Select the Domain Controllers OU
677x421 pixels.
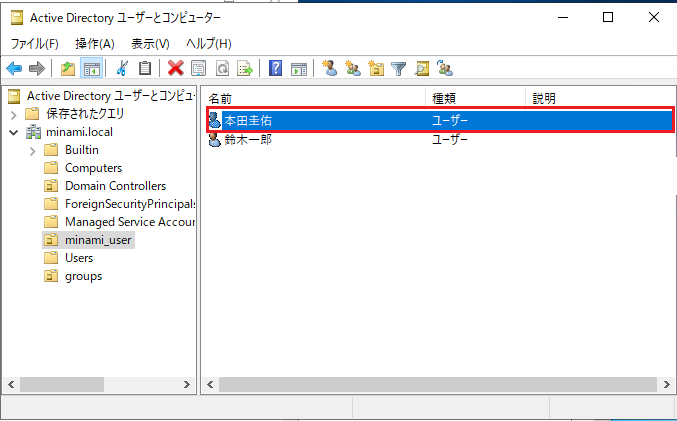click(x=115, y=186)
